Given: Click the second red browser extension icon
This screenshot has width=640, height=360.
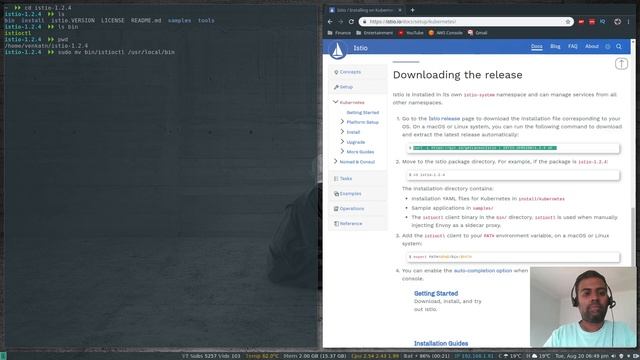Looking at the screenshot, I should pos(592,22).
